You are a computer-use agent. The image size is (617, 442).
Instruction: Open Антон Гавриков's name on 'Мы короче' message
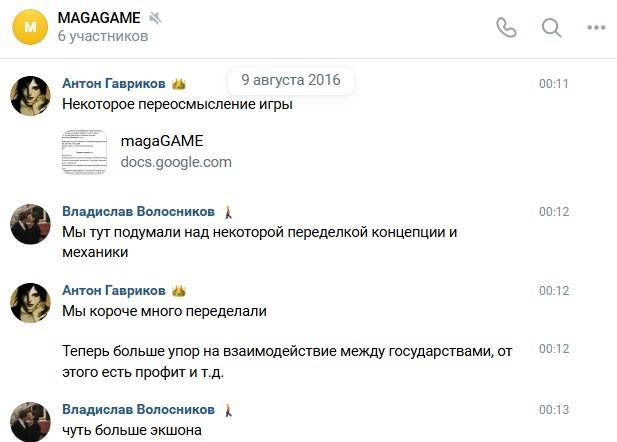(114, 290)
